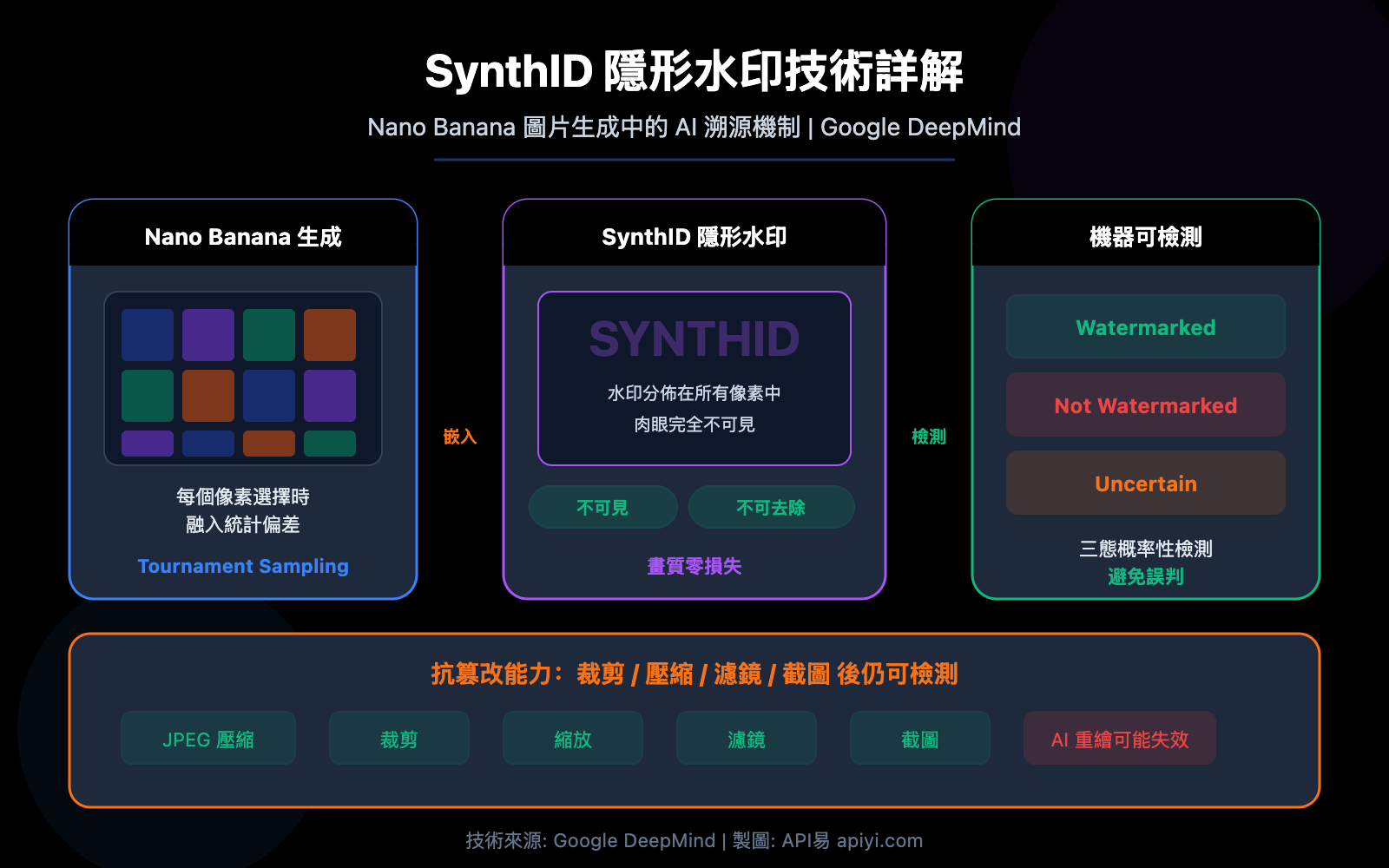This screenshot has height=868, width=1389.
Task: Click the AI 重繪可能失效 warning chip
Action: [1120, 738]
